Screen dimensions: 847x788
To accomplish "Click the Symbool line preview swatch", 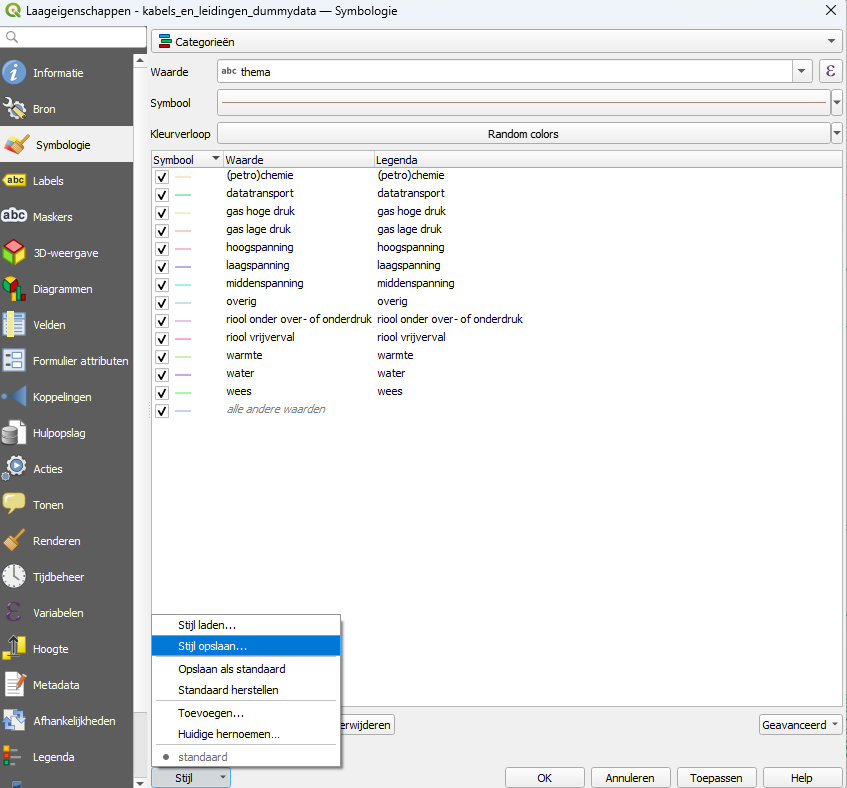I will tap(523, 102).
